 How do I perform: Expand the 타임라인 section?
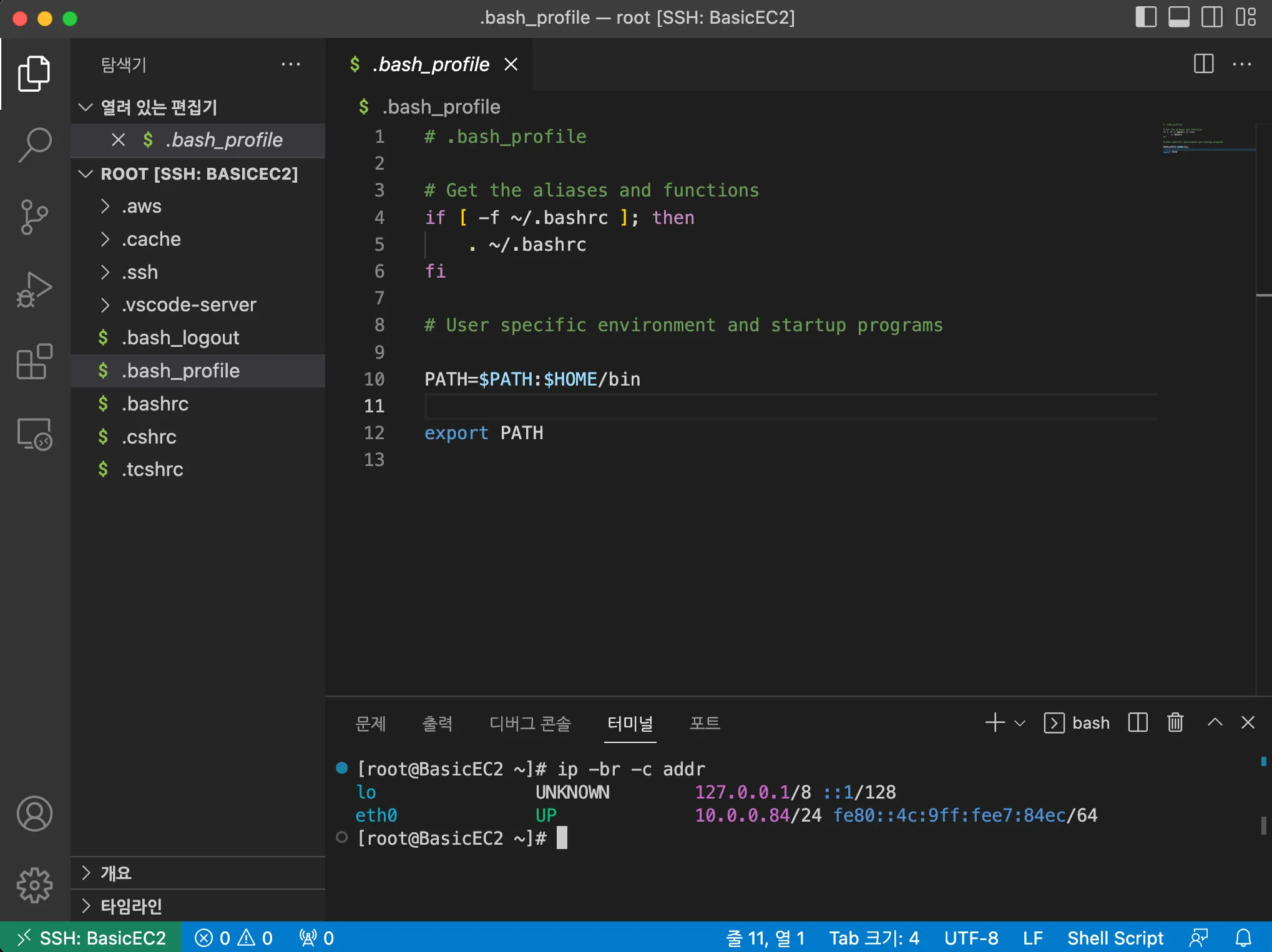click(x=131, y=906)
